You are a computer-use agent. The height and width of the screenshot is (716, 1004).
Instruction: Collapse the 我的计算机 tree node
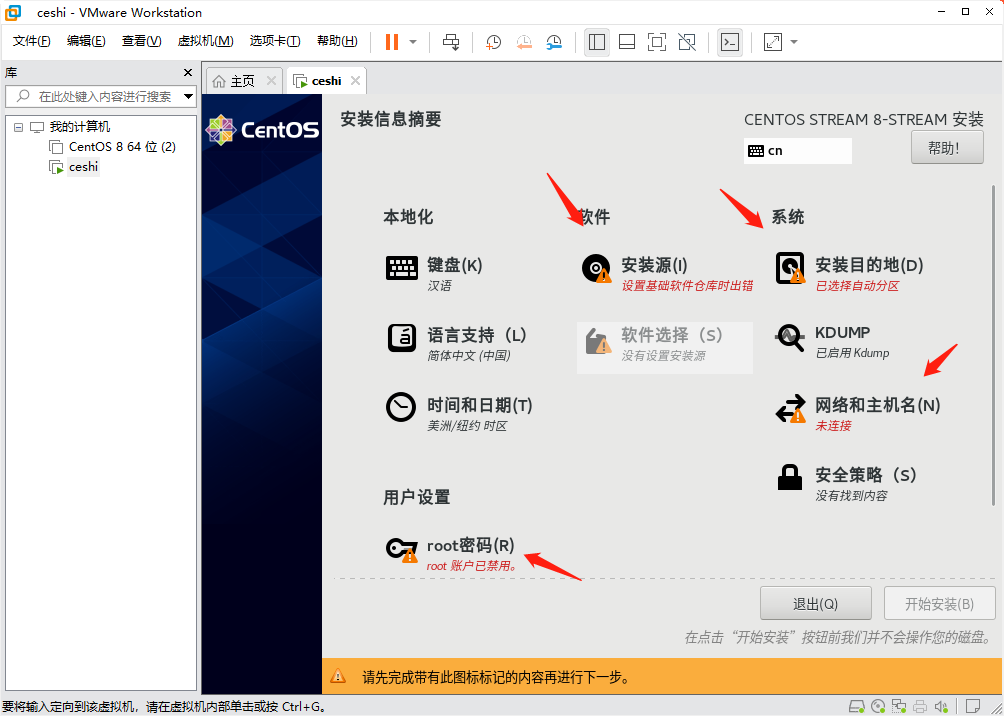(x=18, y=127)
